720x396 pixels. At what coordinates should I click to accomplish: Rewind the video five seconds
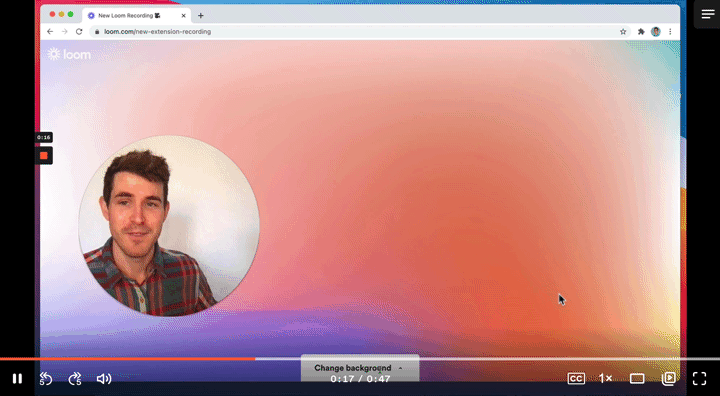tap(45, 379)
